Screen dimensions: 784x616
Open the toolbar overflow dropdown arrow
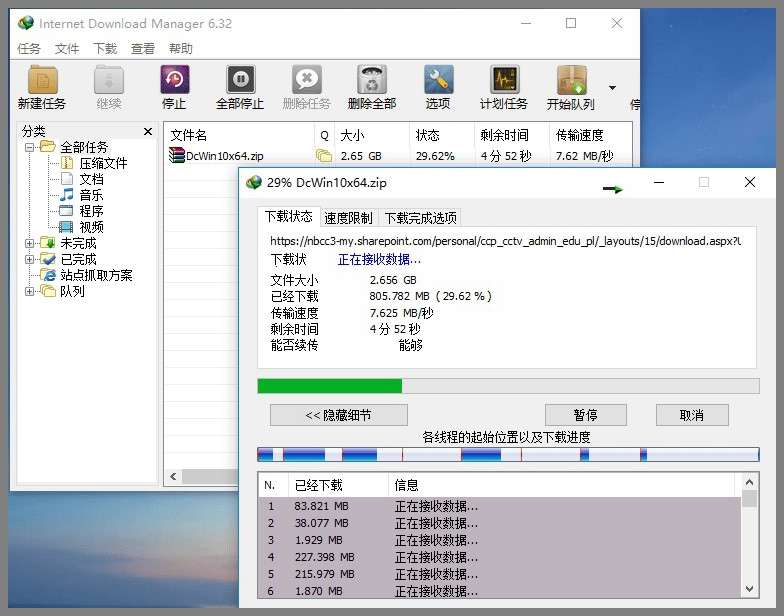[x=612, y=88]
